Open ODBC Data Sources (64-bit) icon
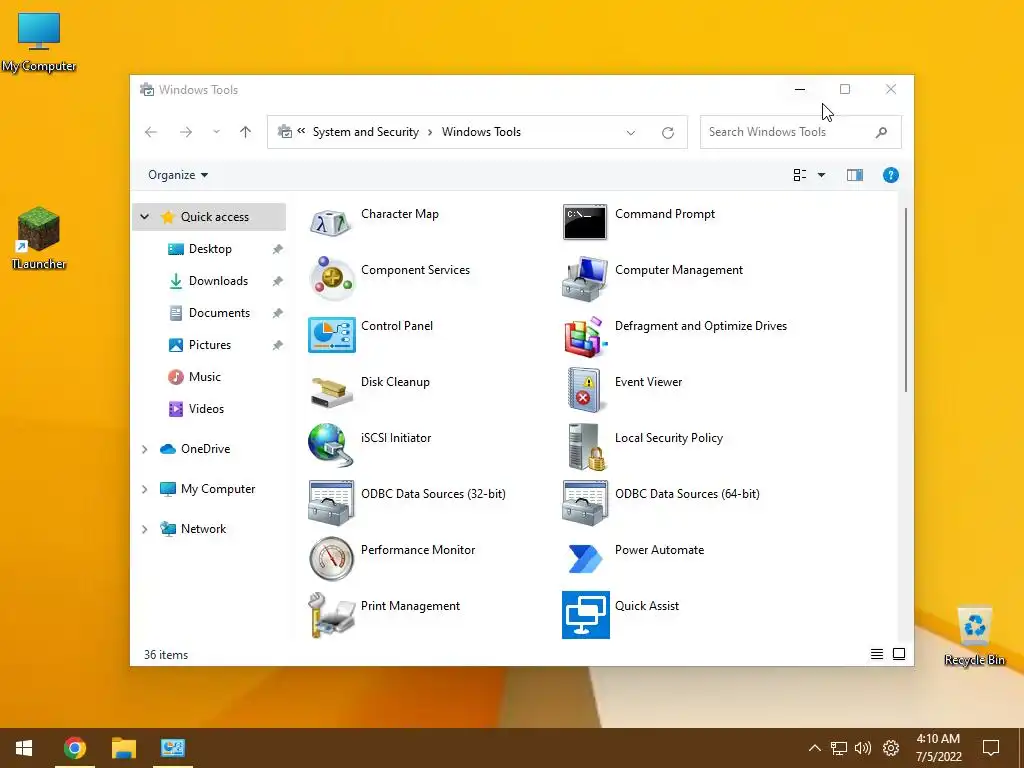The width and height of the screenshot is (1024, 768). 584,503
